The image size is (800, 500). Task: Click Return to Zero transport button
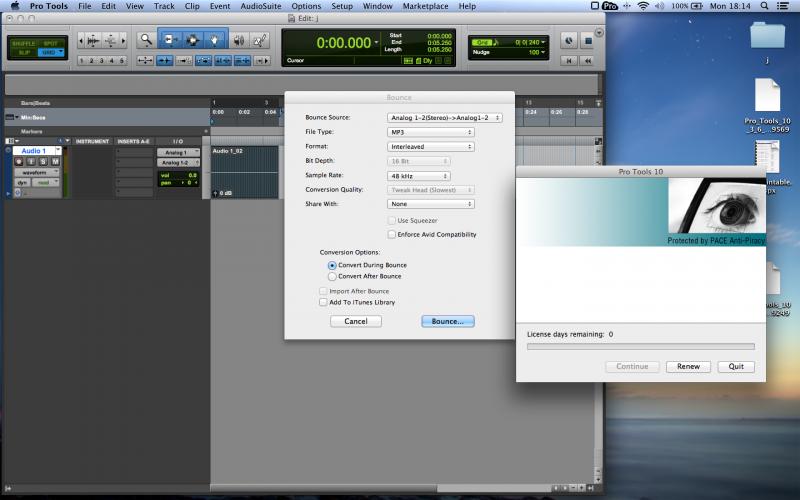pos(568,61)
